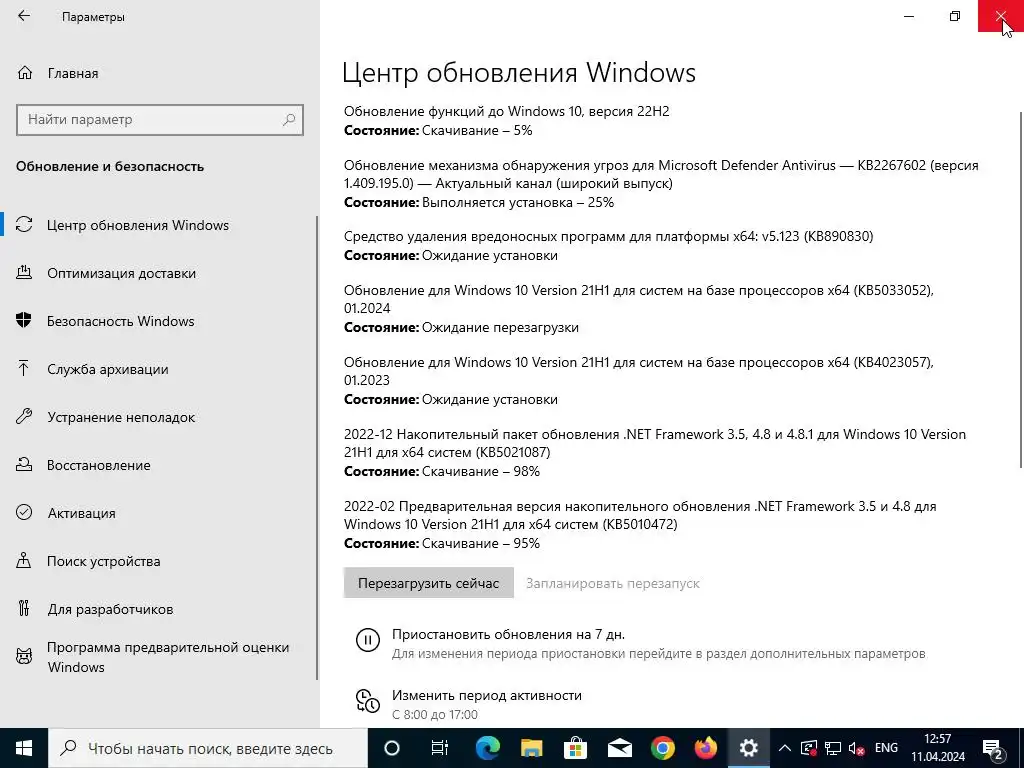Open Microsoft Store from taskbar
This screenshot has height=768, width=1024.
[575, 748]
